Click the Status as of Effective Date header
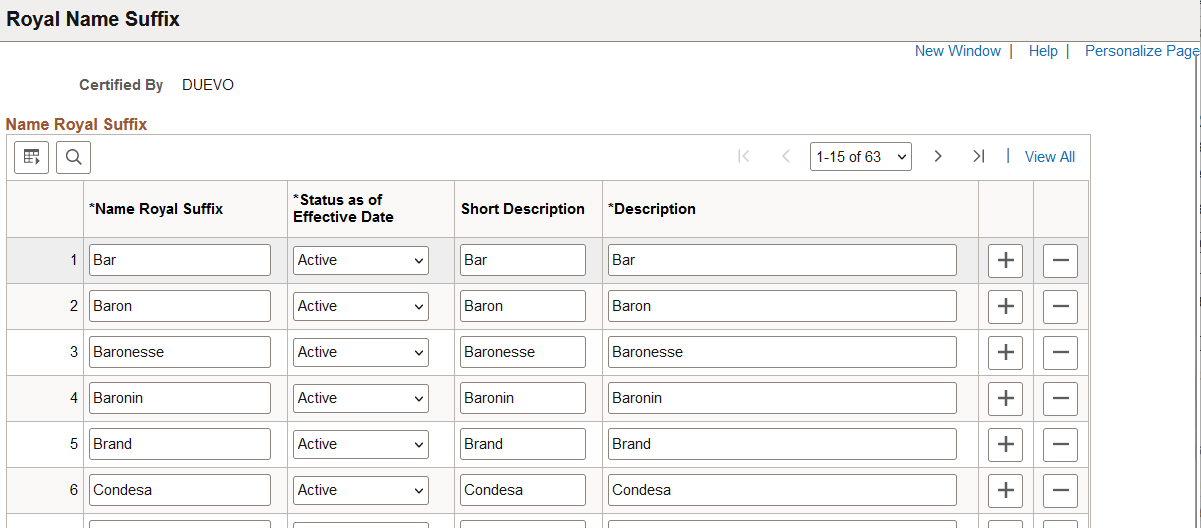 pos(343,208)
